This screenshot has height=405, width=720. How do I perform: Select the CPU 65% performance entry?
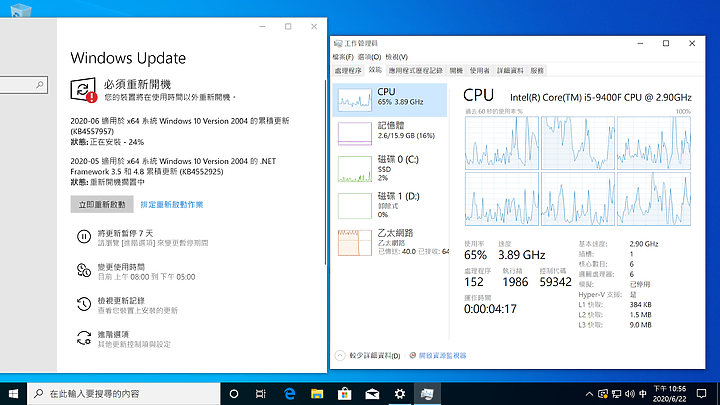pyautogui.click(x=389, y=100)
